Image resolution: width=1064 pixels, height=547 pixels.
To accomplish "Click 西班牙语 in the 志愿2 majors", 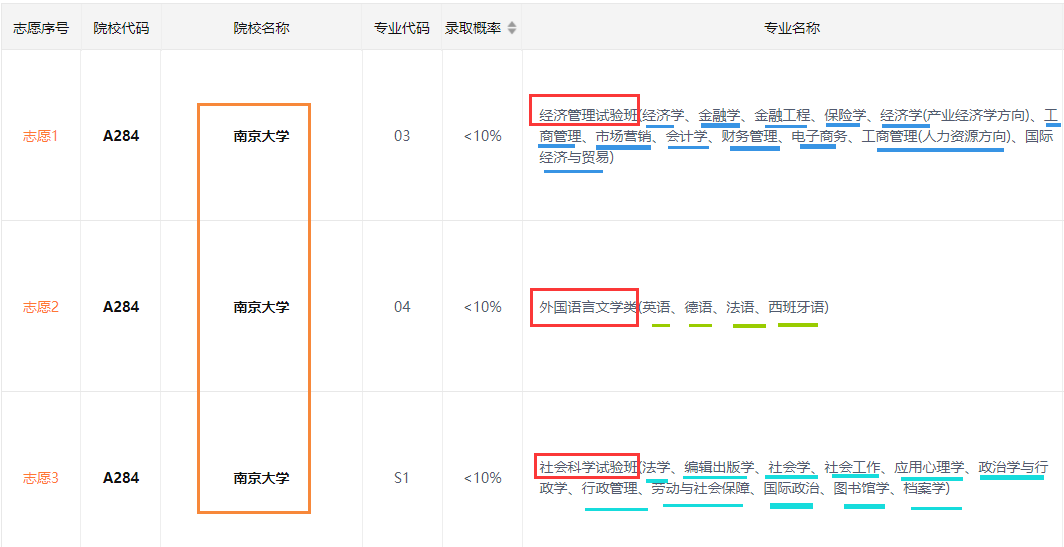I will pos(797,307).
